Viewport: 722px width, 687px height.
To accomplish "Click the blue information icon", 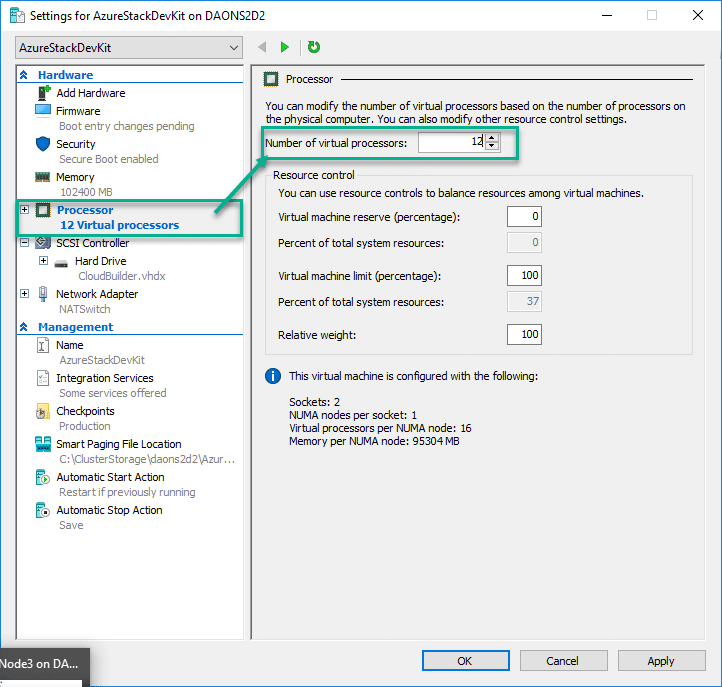I will [273, 376].
